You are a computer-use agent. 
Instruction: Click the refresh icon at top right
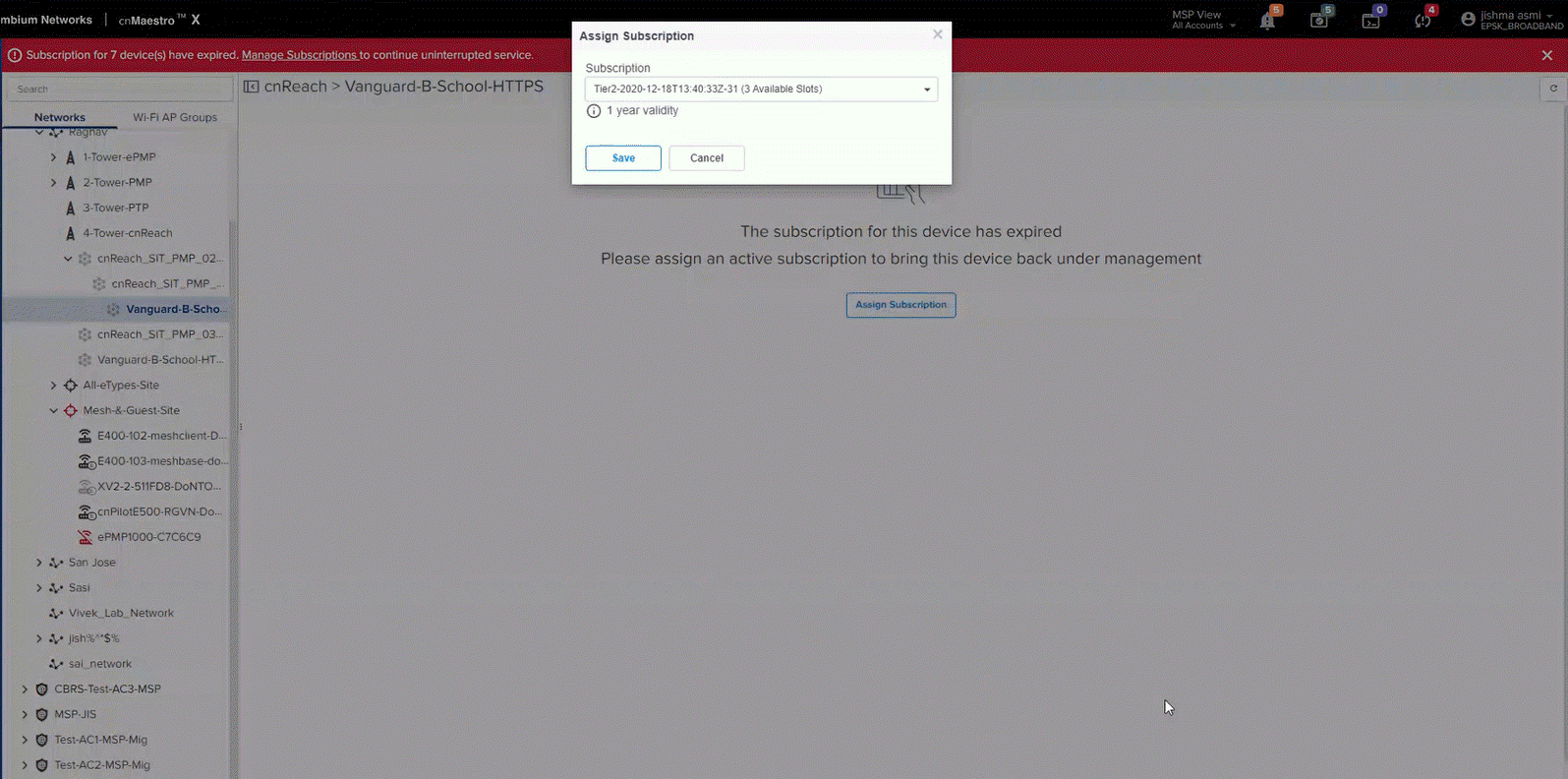click(1553, 89)
